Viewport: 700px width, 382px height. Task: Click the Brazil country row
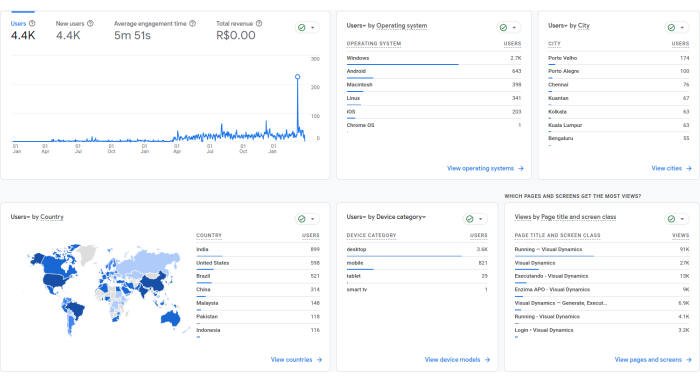point(258,277)
